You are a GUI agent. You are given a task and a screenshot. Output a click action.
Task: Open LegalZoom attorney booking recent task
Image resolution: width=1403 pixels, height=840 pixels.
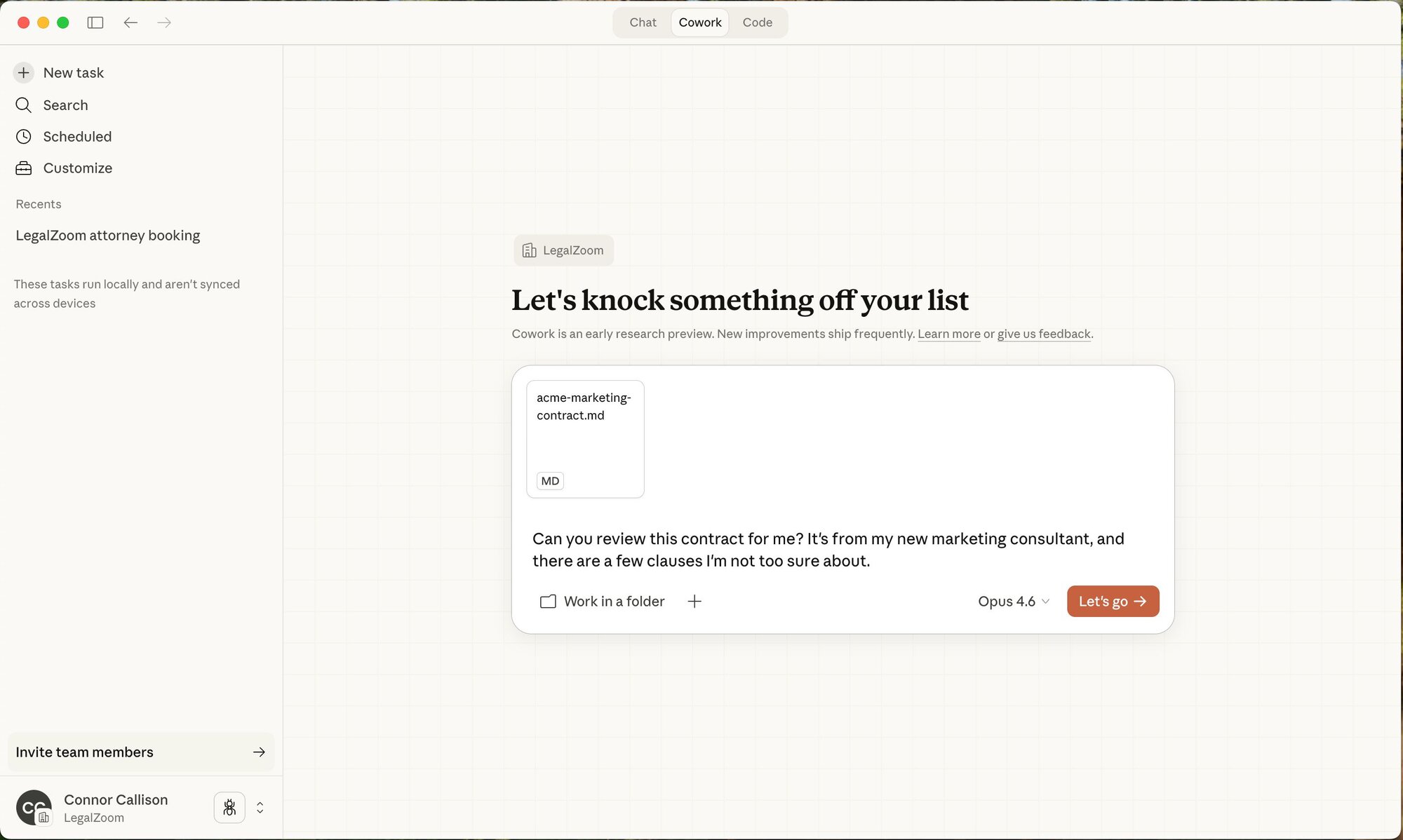coord(108,236)
